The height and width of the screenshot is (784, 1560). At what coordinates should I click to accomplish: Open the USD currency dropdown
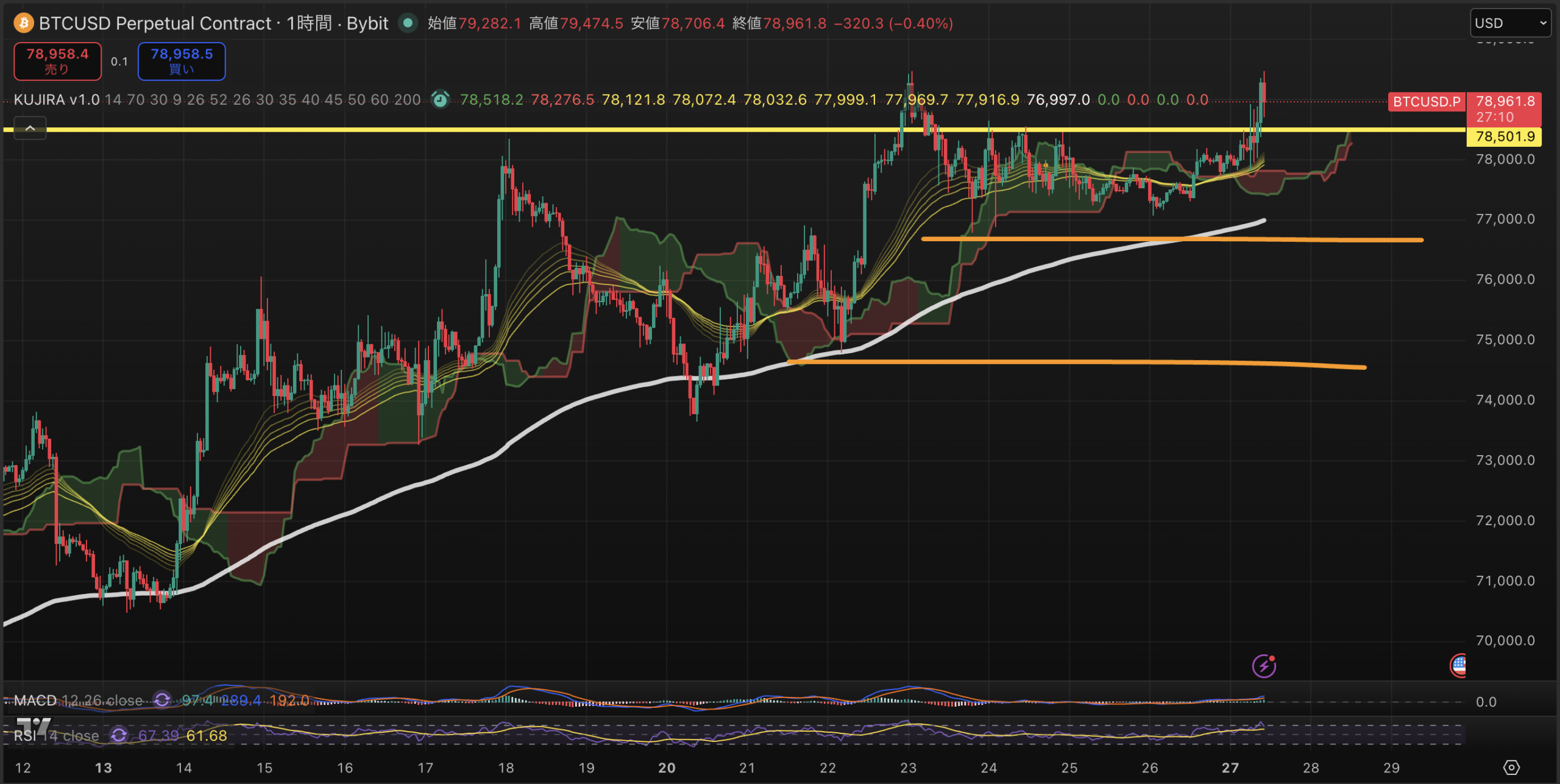coord(1510,23)
